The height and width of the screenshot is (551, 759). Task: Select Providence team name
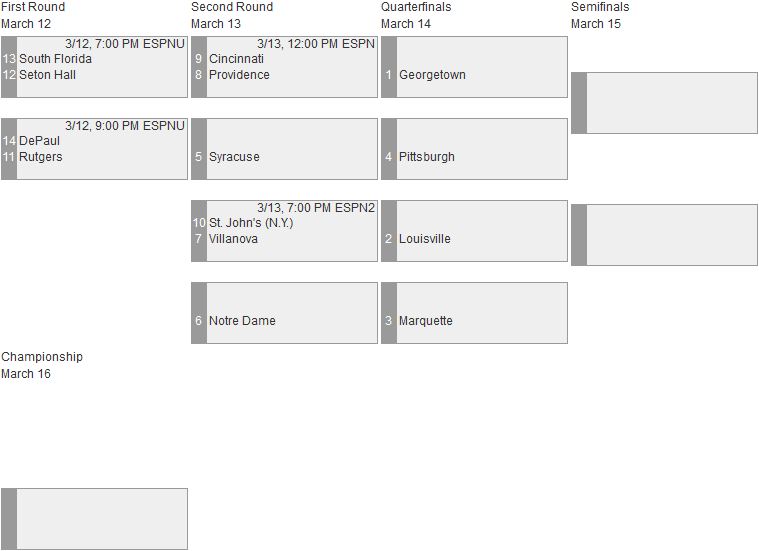click(239, 75)
